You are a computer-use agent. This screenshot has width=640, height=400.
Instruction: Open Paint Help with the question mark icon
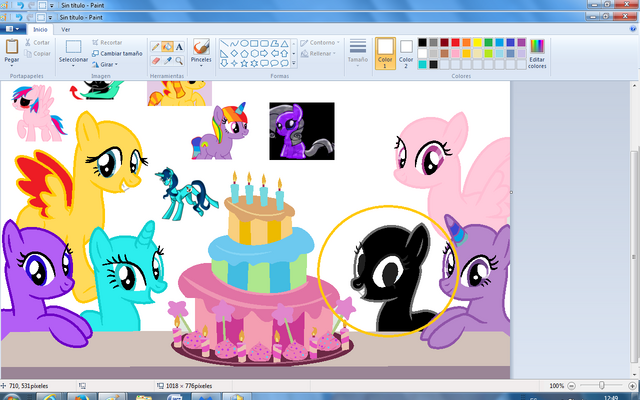(633, 29)
